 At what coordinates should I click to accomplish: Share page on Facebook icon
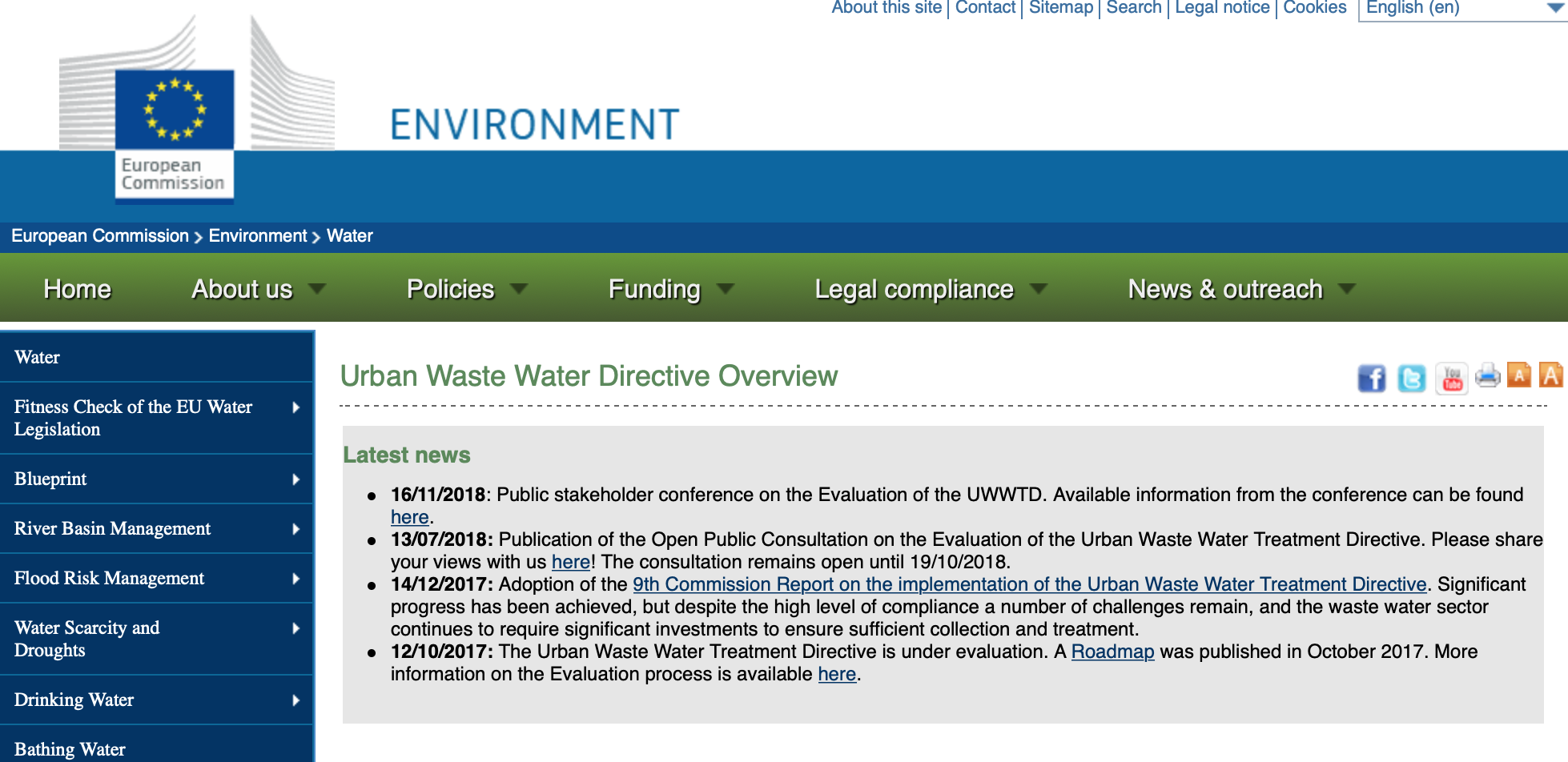click(1372, 378)
